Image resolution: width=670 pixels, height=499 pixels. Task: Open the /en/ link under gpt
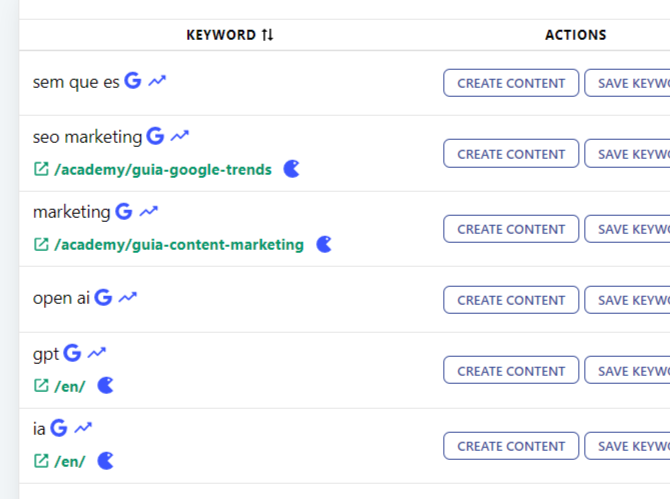70,386
